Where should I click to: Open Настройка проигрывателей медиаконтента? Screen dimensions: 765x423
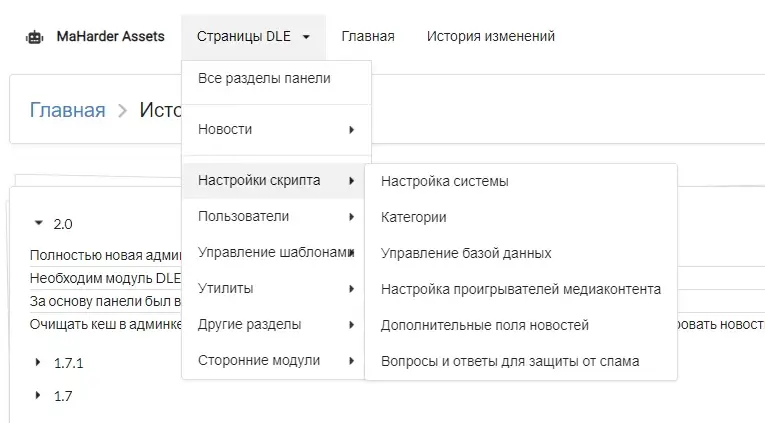521,289
